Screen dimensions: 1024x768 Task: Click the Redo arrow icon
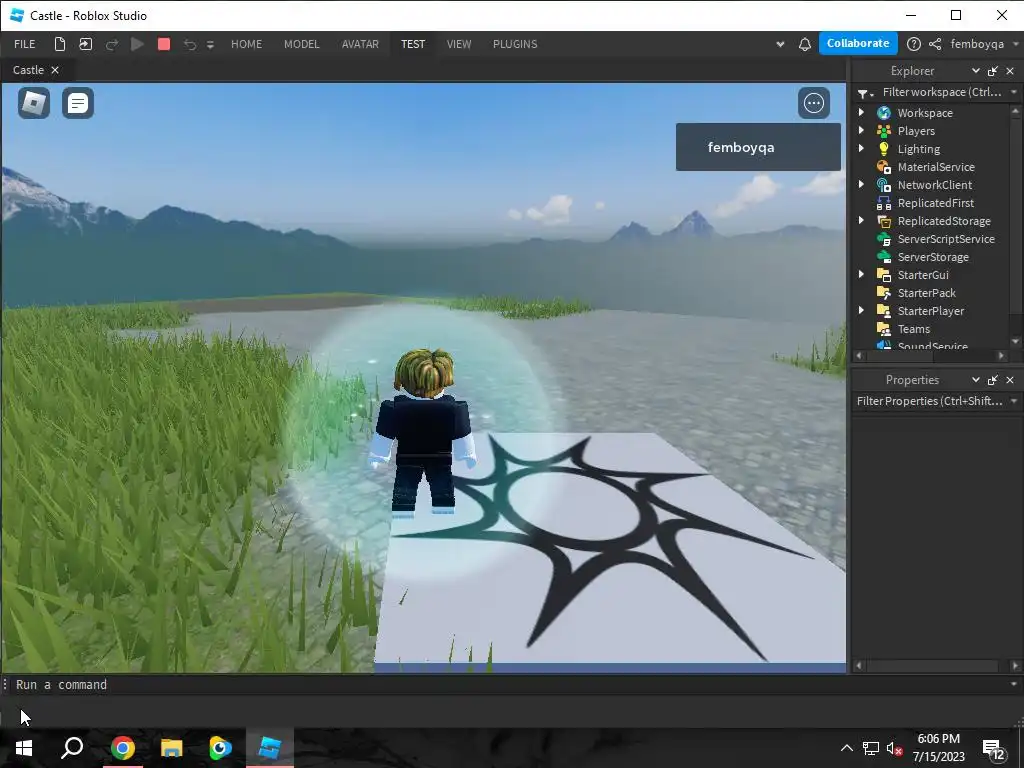[x=112, y=44]
